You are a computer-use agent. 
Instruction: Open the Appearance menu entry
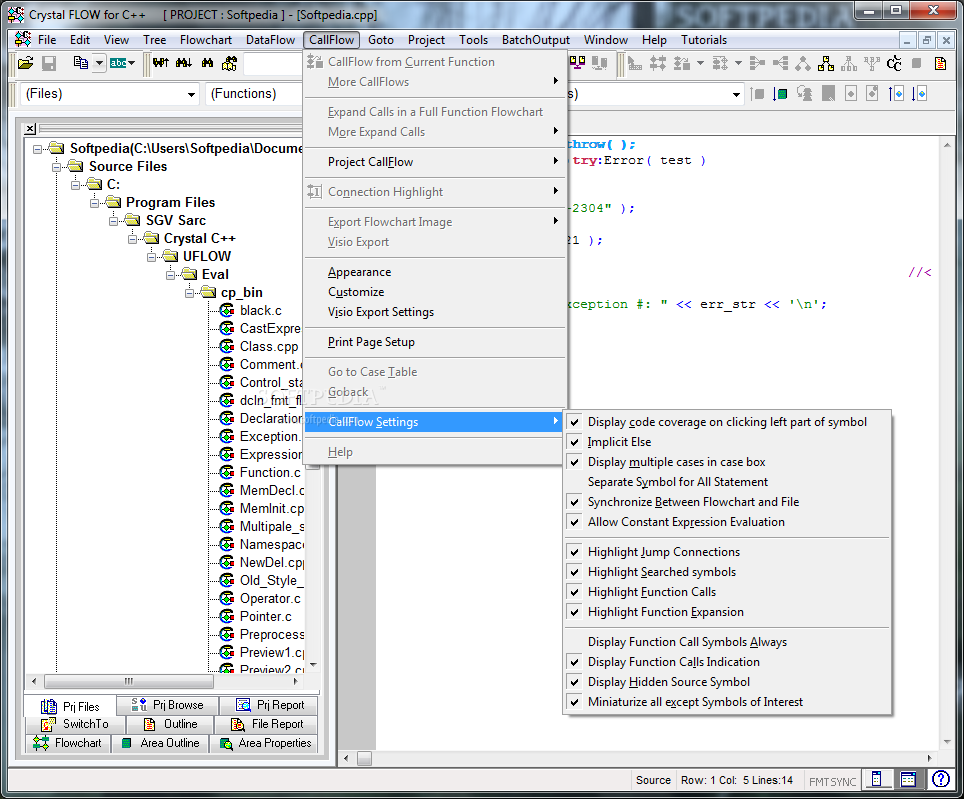[435, 272]
